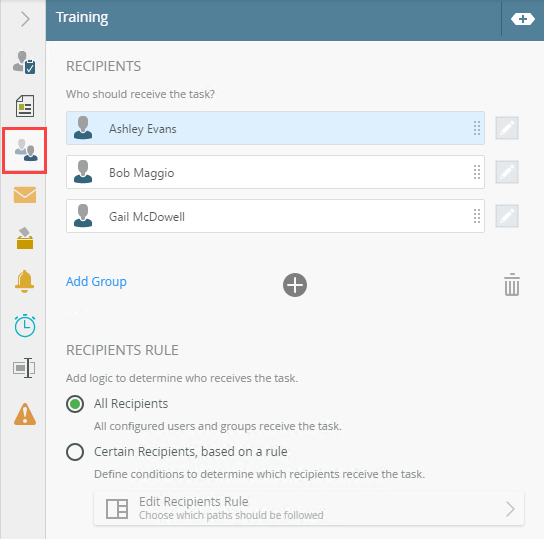Screen dimensions: 544x539
Task: Select the Bob Maggio recipient row
Action: click(x=275, y=172)
